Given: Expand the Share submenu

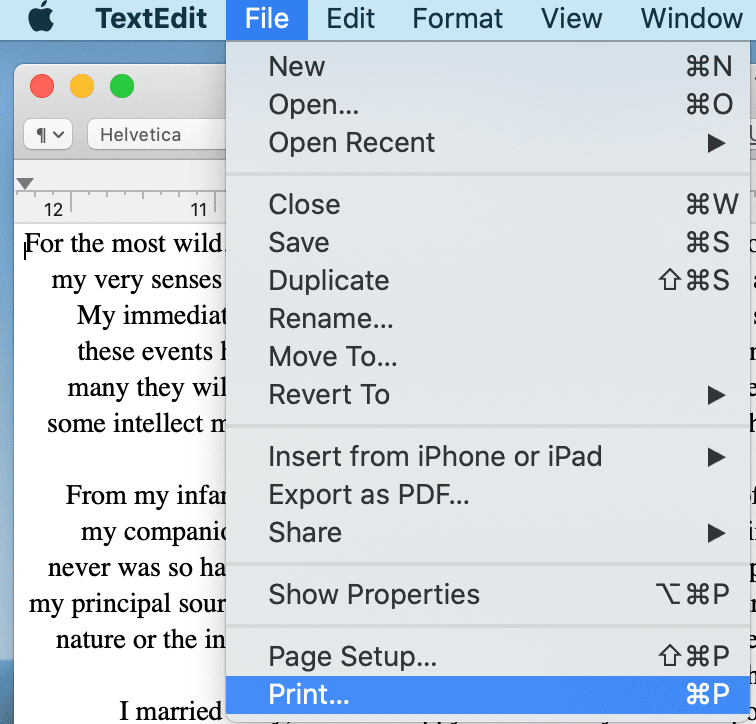Looking at the screenshot, I should point(487,533).
